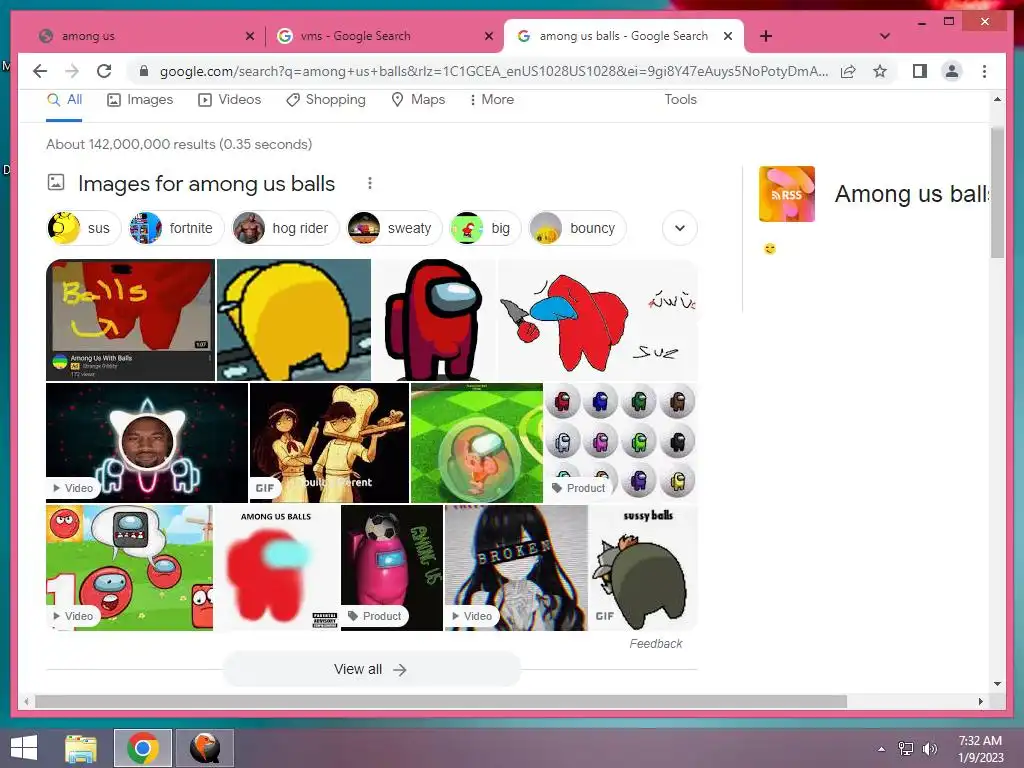Go forward in browser history
This screenshot has width=1024, height=768.
pos(72,71)
